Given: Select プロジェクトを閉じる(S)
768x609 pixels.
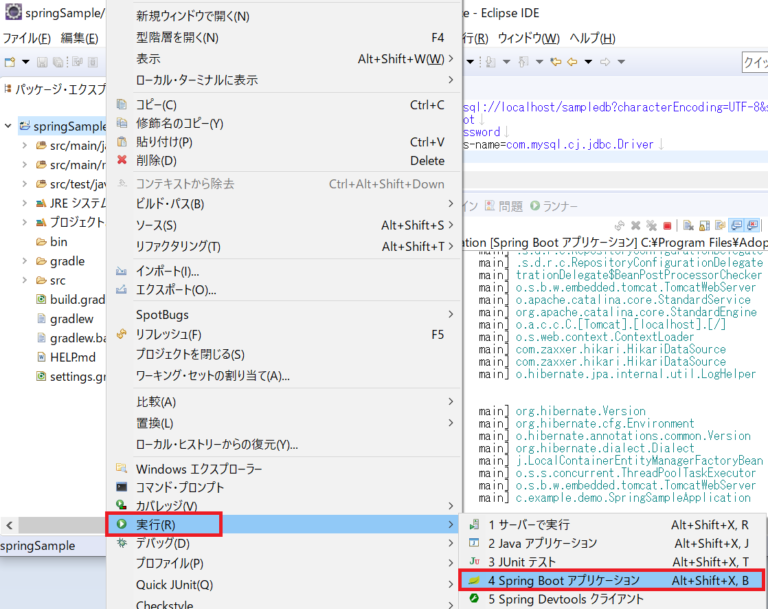Looking at the screenshot, I should click(284, 354).
